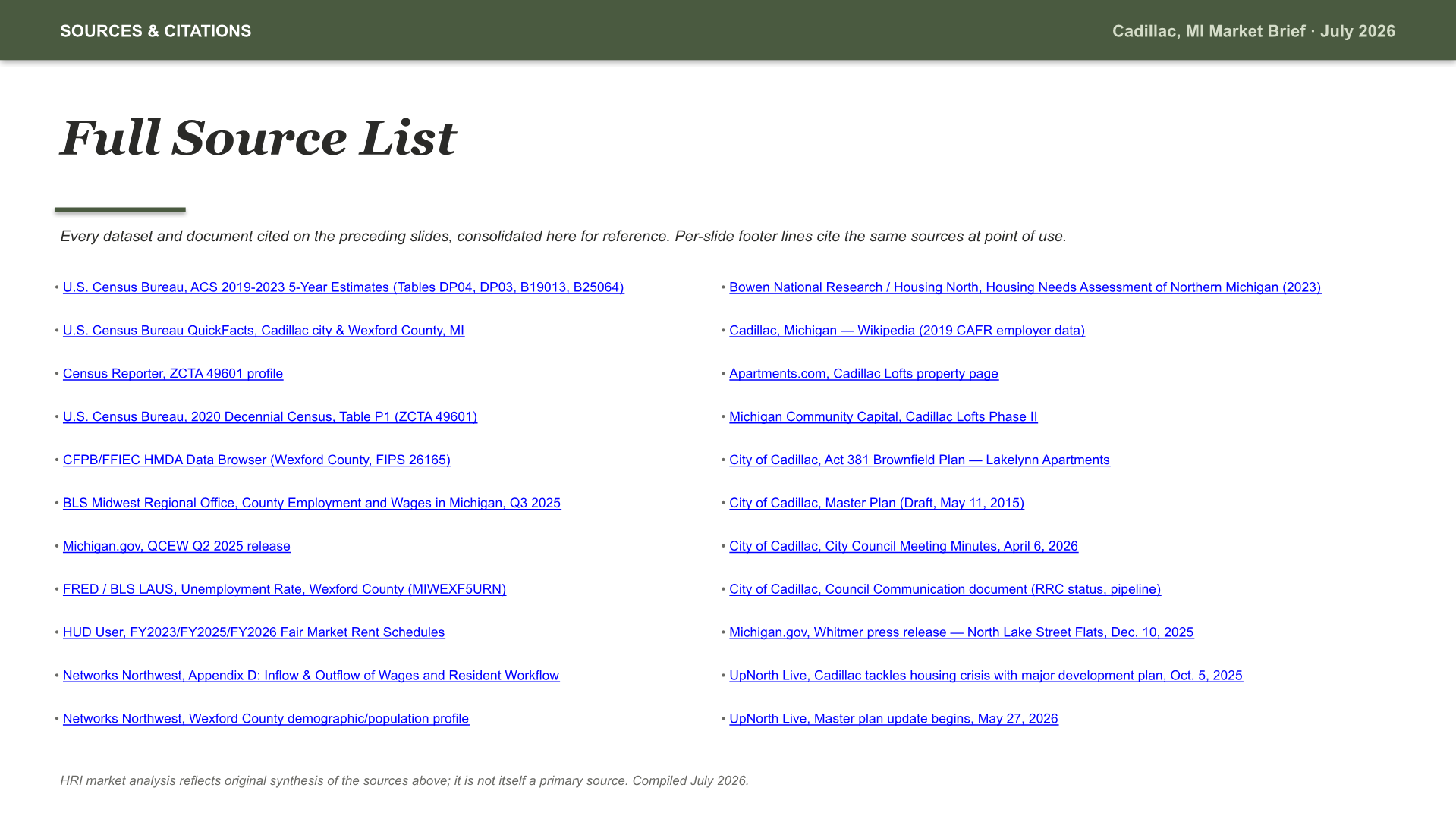Open City Council Meeting Minutes April 6, 2026 link

[904, 547]
